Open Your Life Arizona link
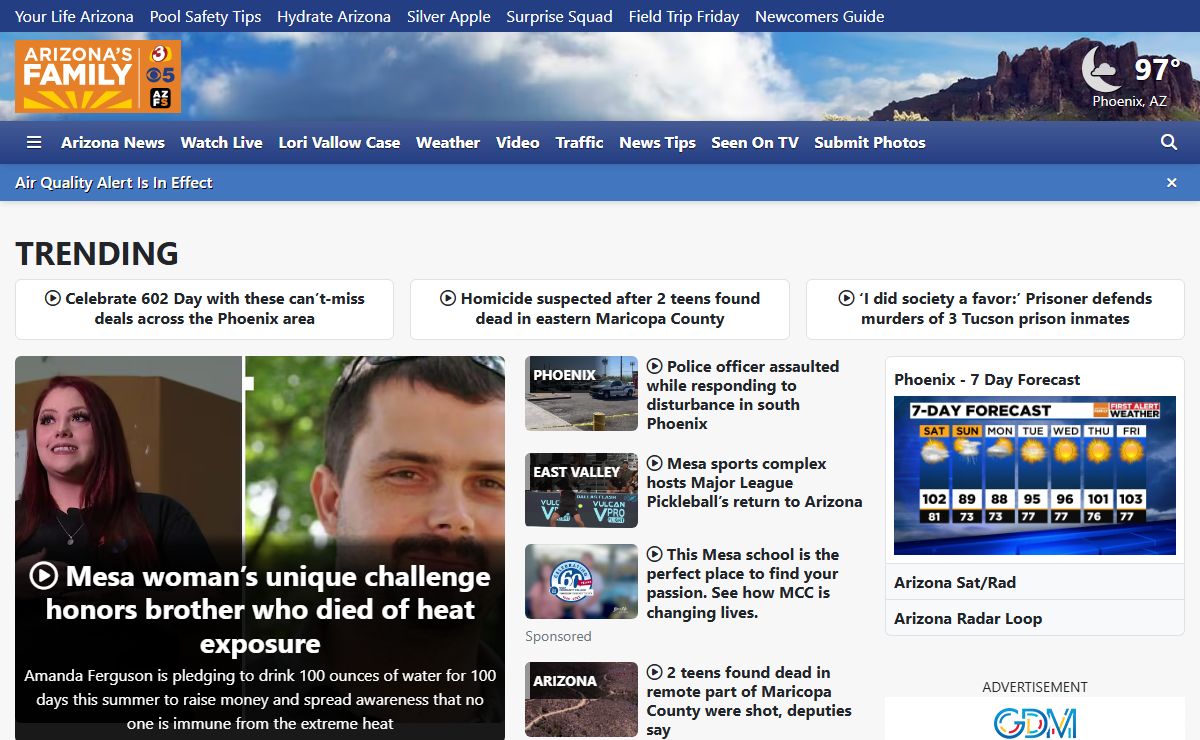Screen dimensions: 1200x740 pos(74,16)
